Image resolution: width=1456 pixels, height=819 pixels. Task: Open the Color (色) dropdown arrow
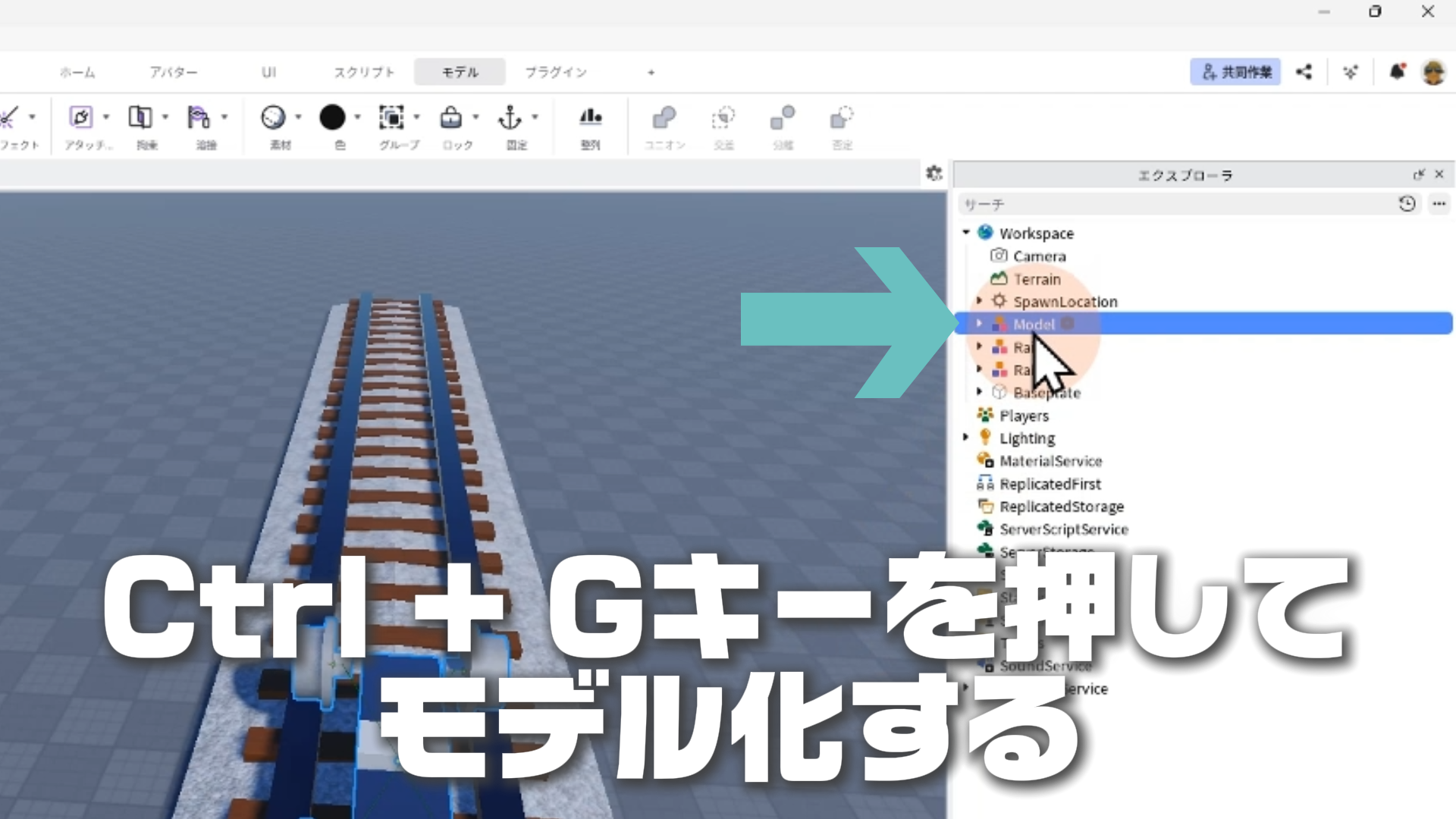[x=358, y=118]
